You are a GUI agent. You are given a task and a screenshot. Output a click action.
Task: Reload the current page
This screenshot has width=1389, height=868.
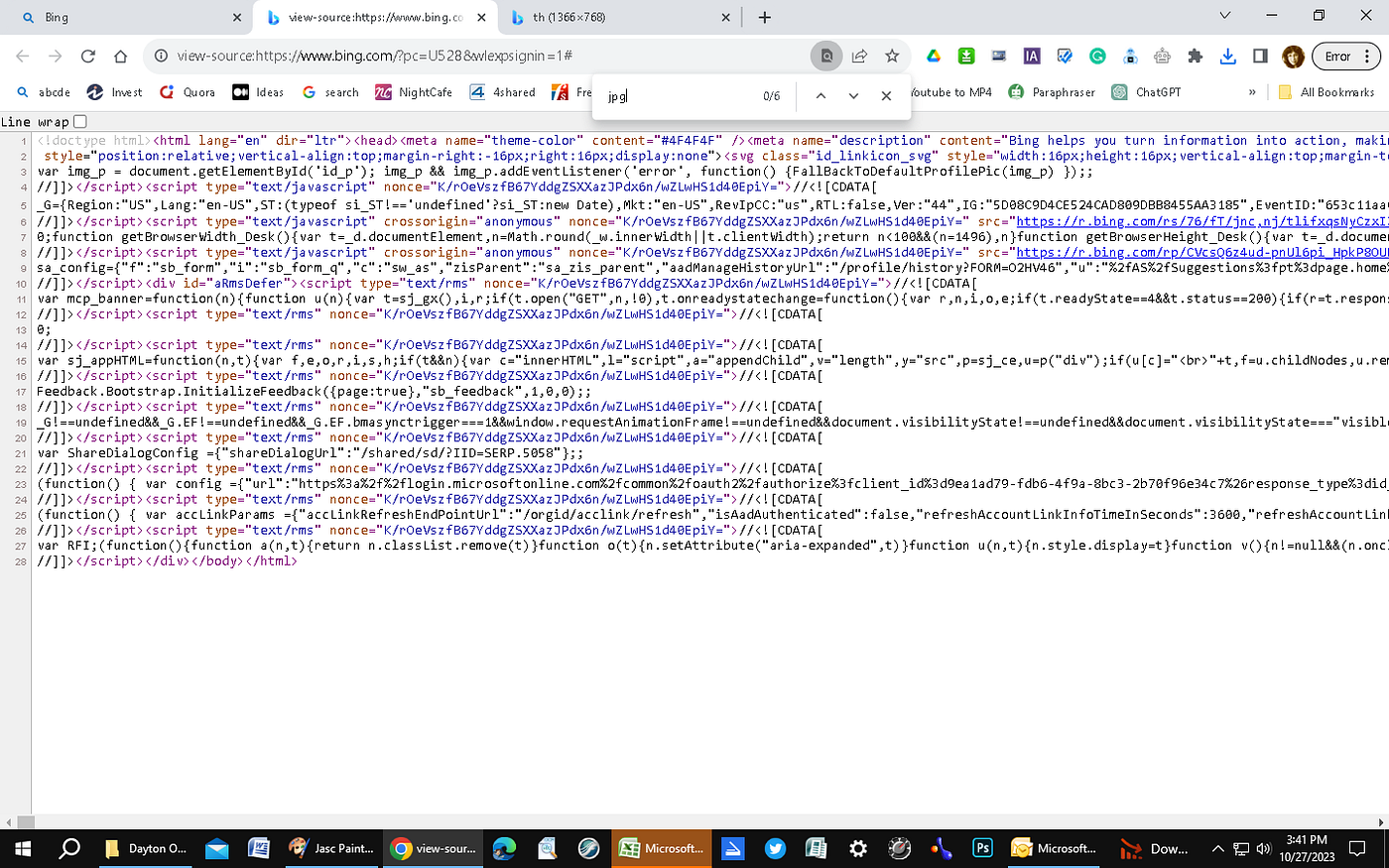click(x=88, y=57)
